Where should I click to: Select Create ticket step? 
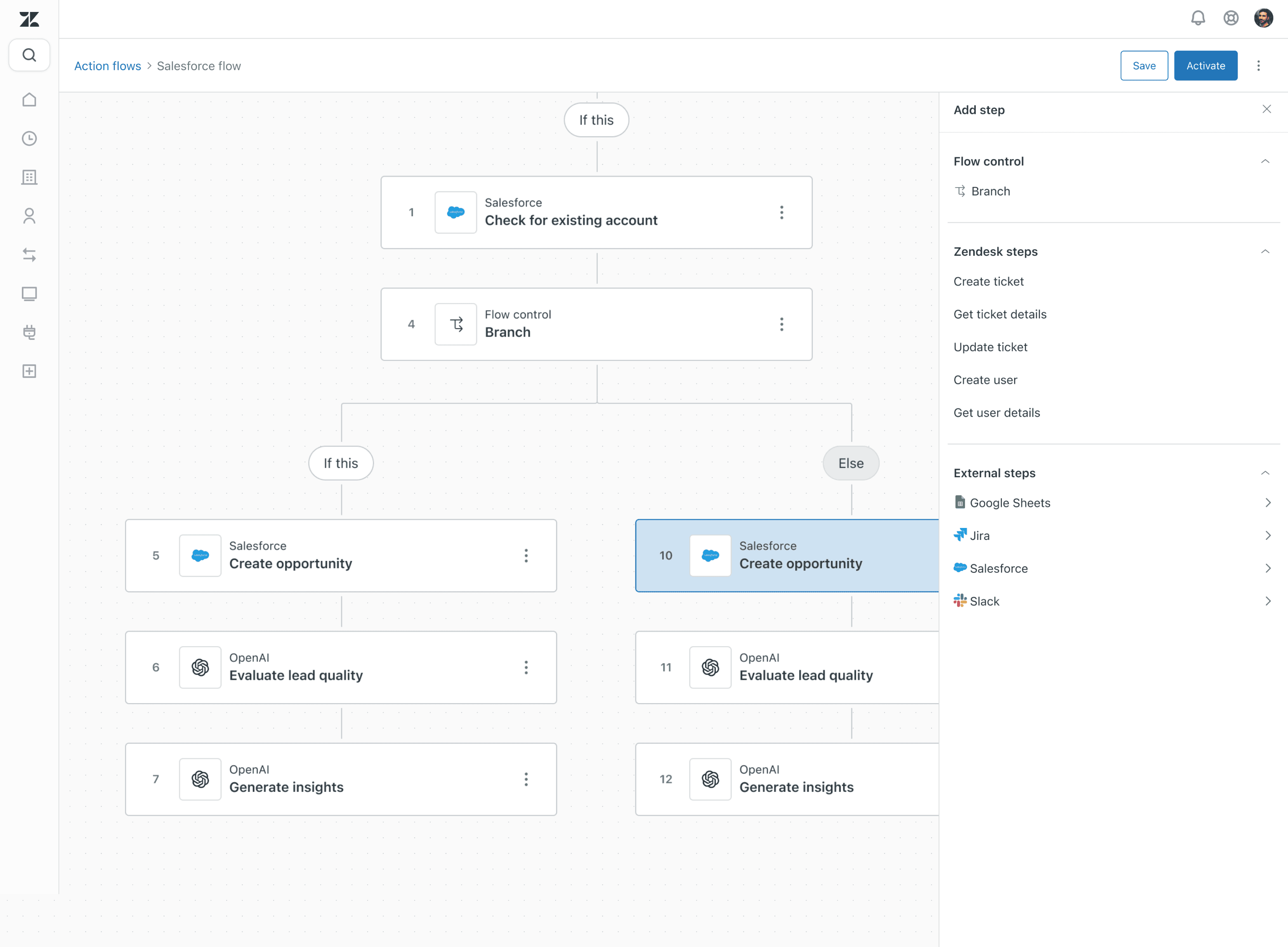pyautogui.click(x=988, y=281)
